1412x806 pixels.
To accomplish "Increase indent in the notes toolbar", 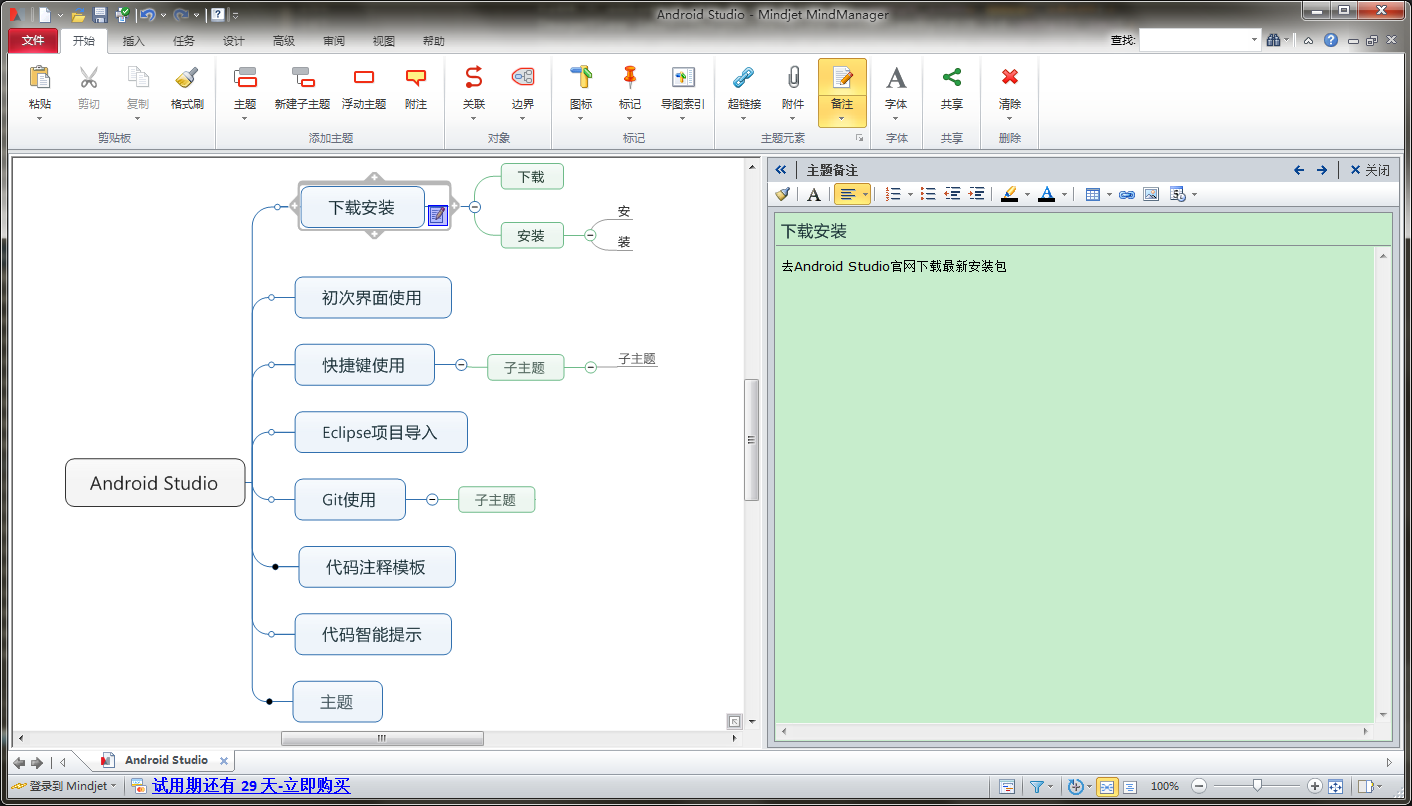I will (977, 194).
